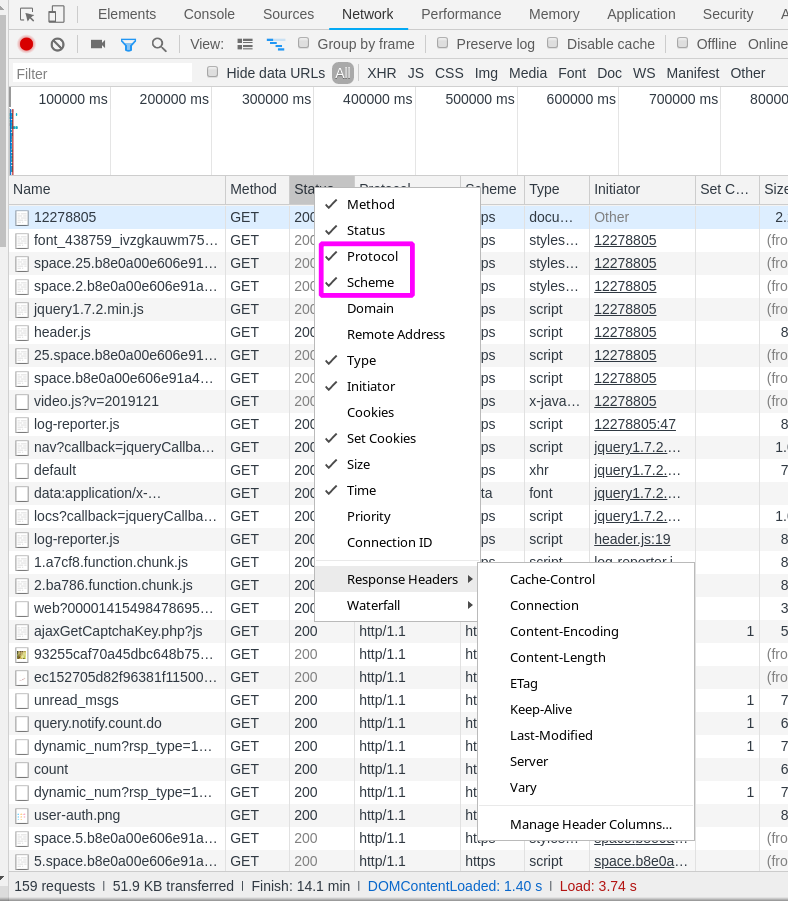Check the Offline checkbox
Image resolution: width=788 pixels, height=901 pixels.
(682, 43)
